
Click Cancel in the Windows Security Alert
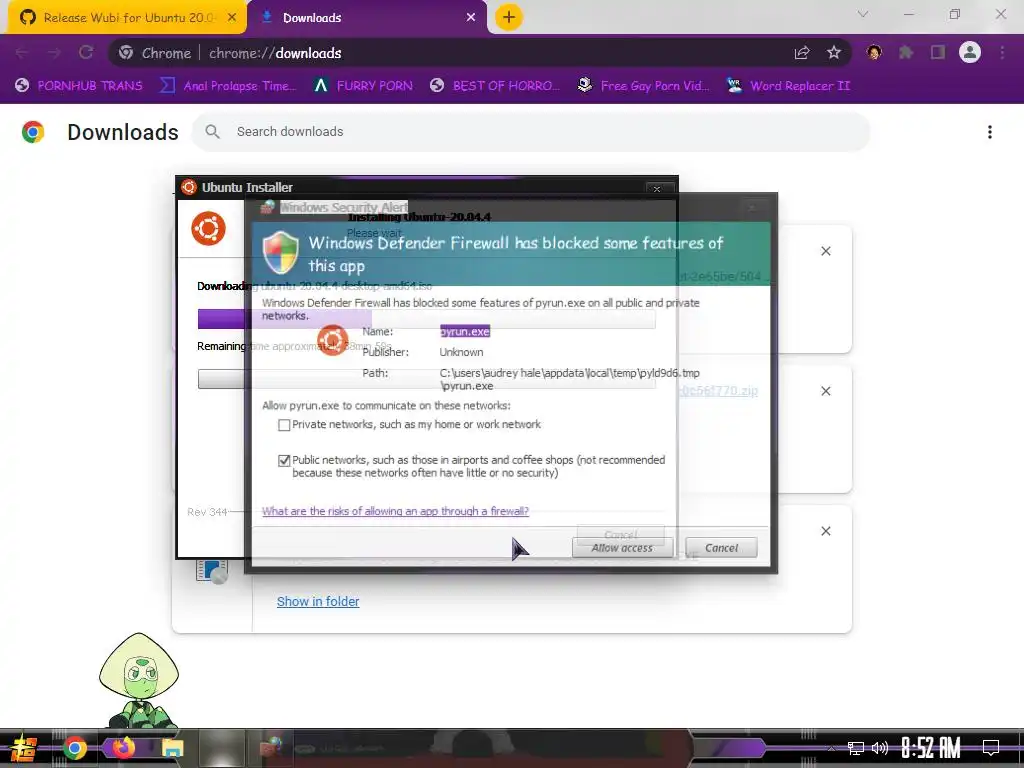pyautogui.click(x=721, y=548)
